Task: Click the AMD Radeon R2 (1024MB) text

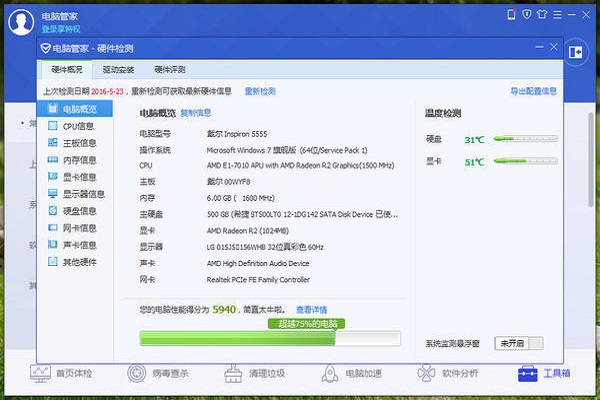Action: [248, 231]
